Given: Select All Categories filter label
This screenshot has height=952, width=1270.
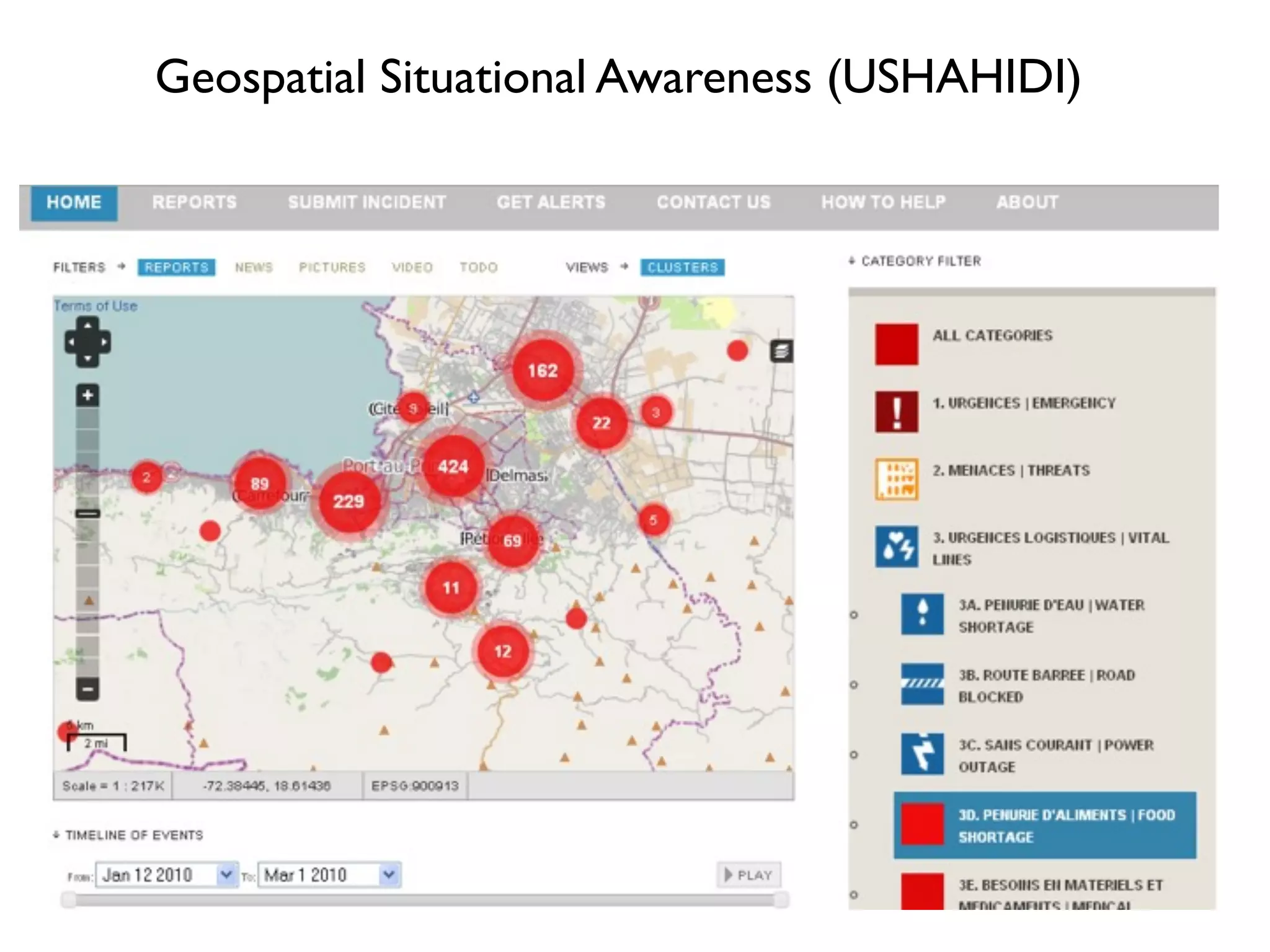Looking at the screenshot, I should click(x=992, y=335).
